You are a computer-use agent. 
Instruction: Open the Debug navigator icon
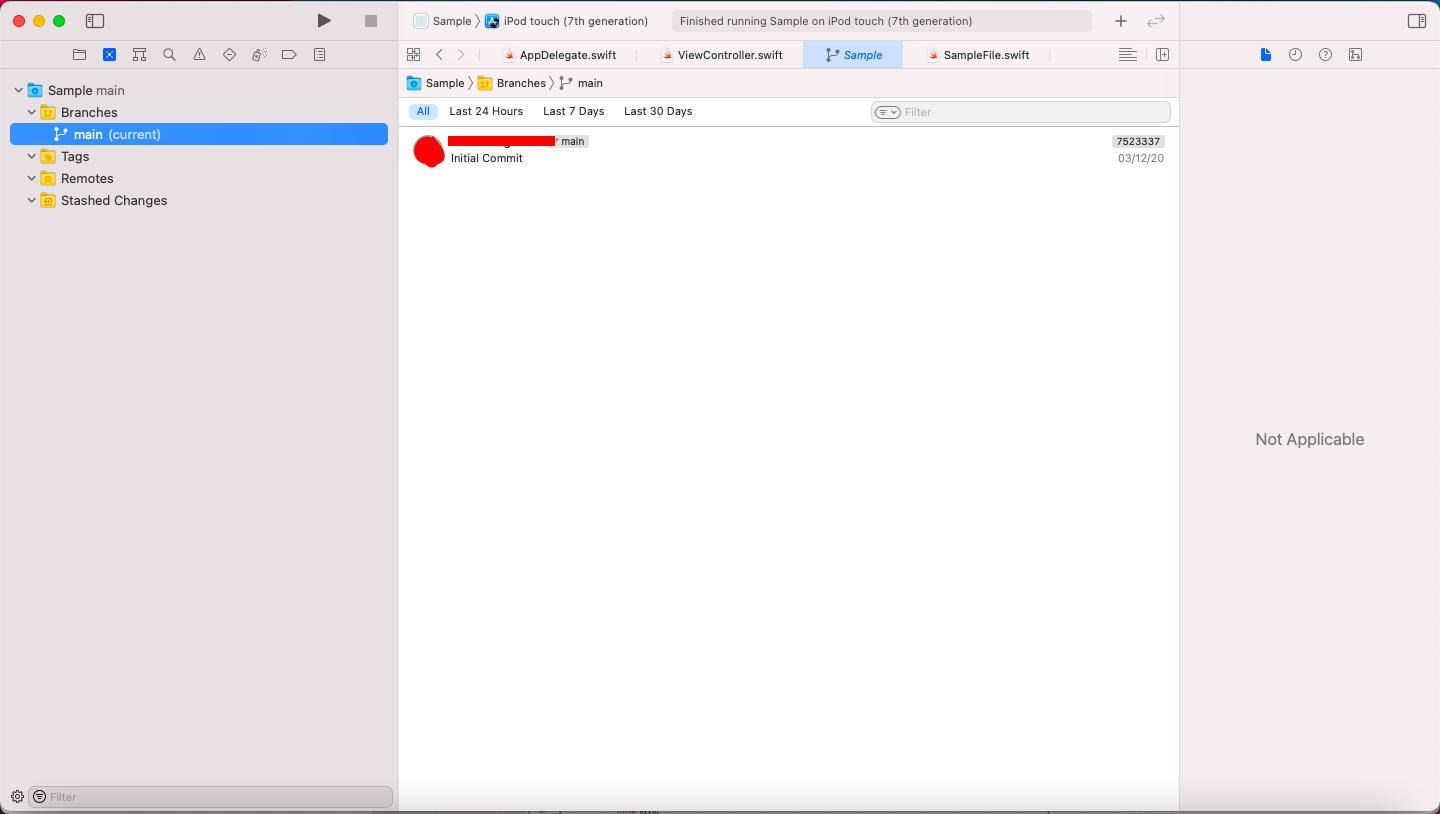tap(259, 55)
